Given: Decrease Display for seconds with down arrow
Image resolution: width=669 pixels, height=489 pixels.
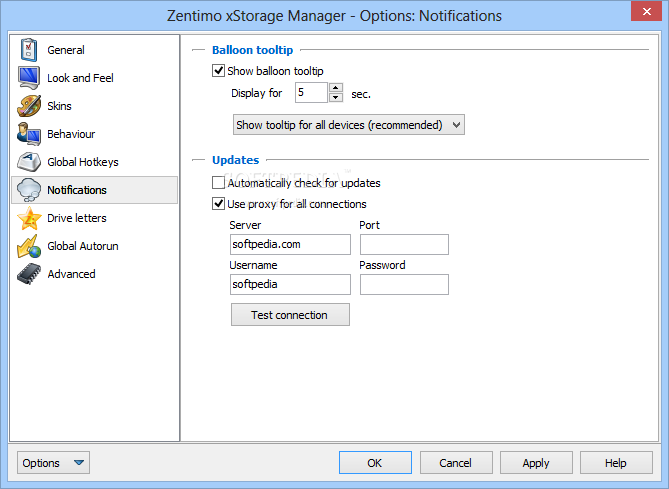Looking at the screenshot, I should 336,98.
